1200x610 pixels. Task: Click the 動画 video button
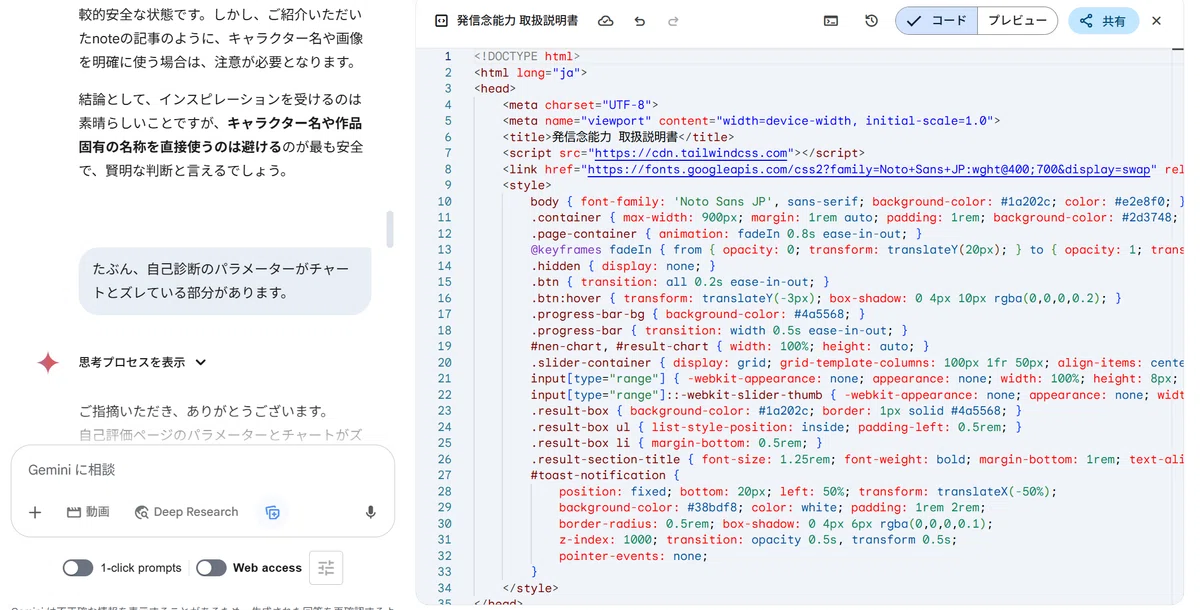pos(88,512)
